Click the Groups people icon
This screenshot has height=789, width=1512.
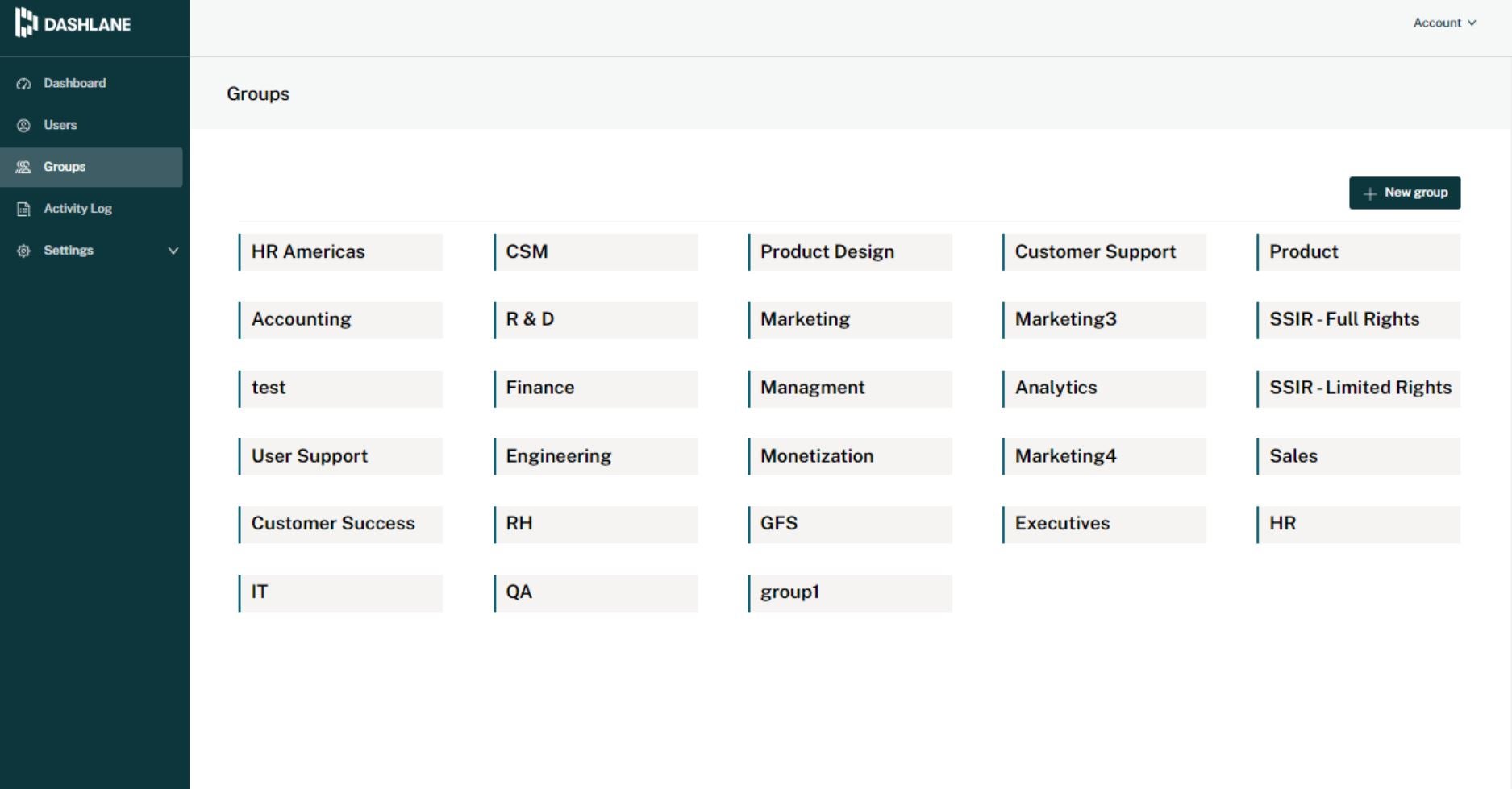coord(23,167)
